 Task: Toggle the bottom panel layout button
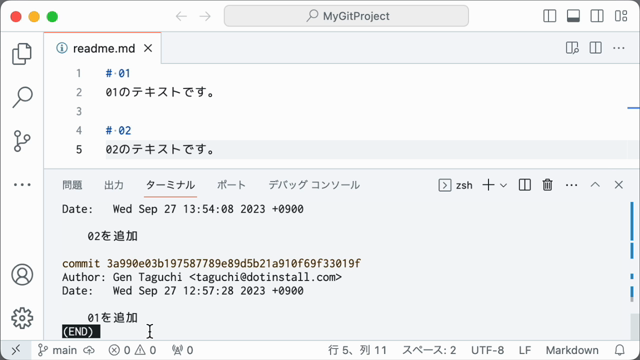coord(573,16)
